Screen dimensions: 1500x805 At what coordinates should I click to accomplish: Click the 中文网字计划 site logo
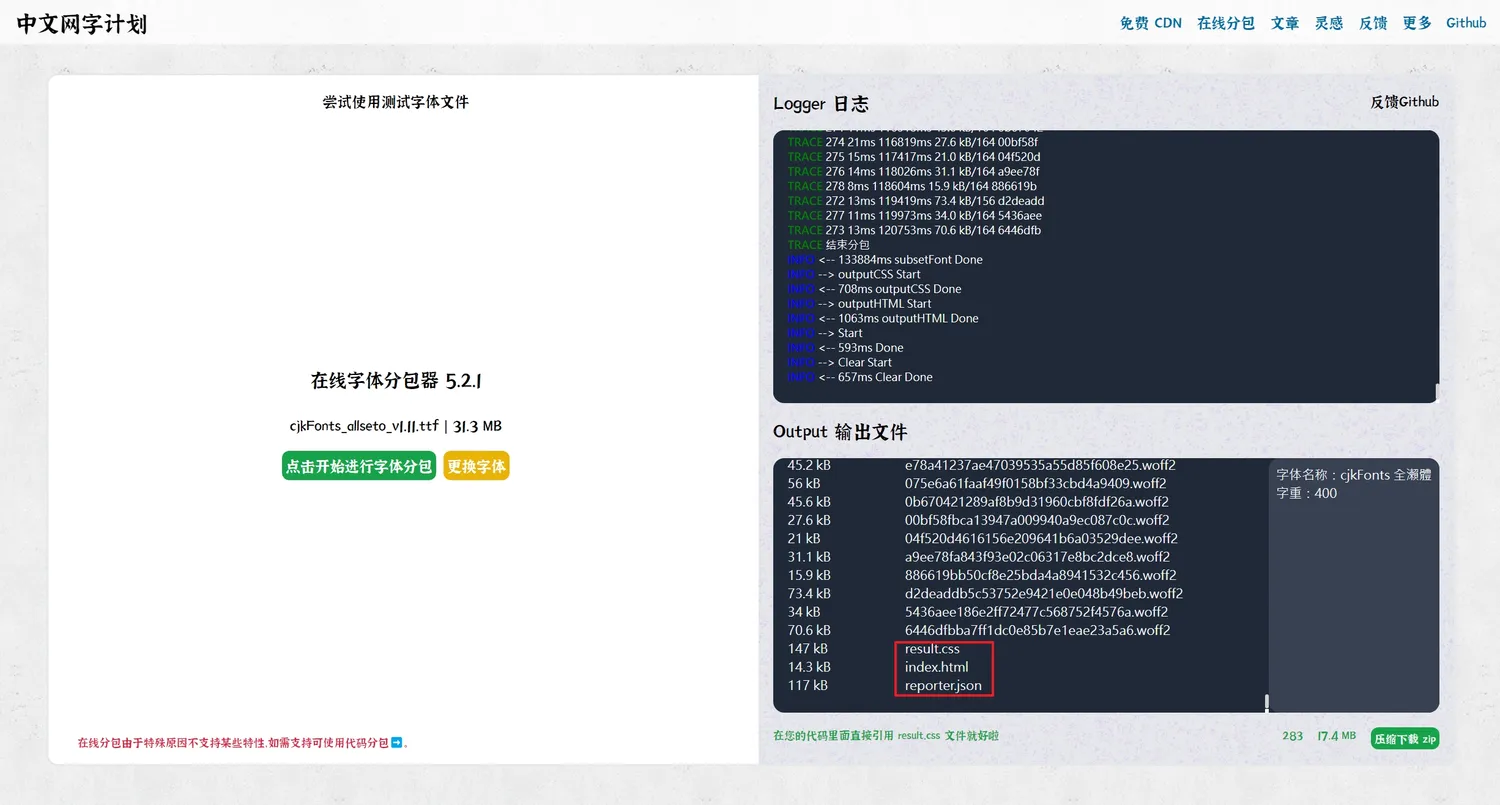coord(80,23)
